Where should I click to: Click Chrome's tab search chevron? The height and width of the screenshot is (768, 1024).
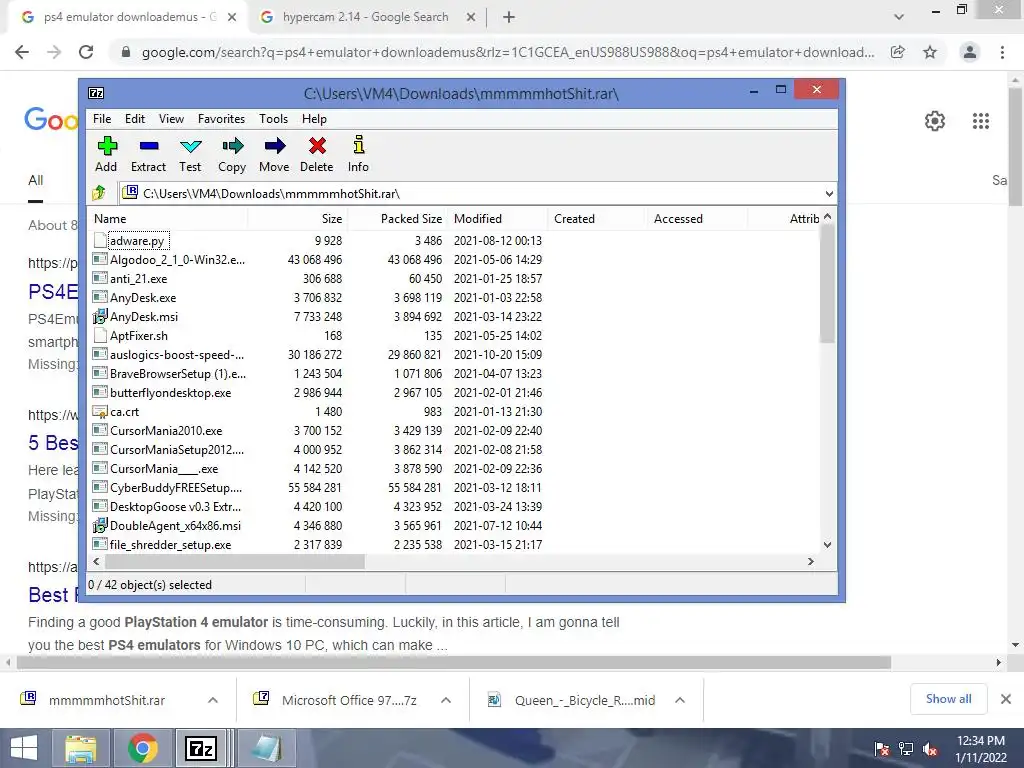point(899,18)
